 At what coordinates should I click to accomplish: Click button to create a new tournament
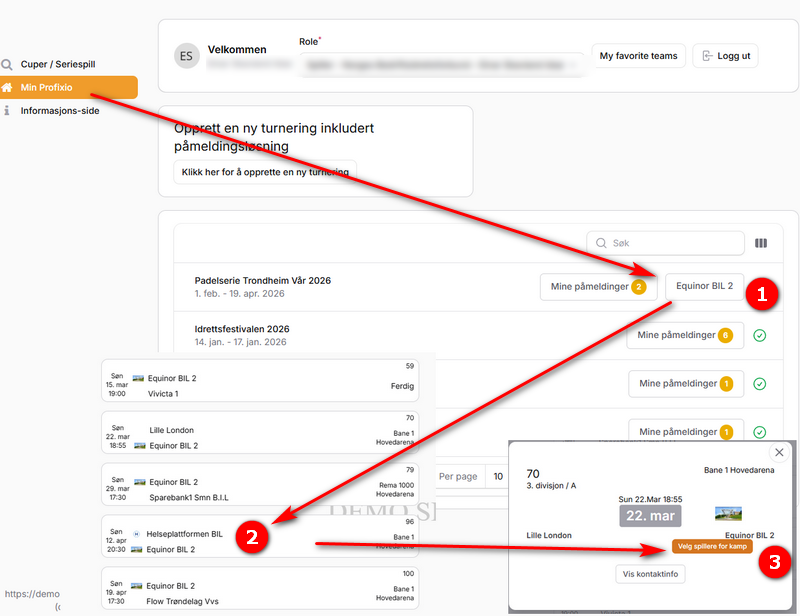coord(265,172)
